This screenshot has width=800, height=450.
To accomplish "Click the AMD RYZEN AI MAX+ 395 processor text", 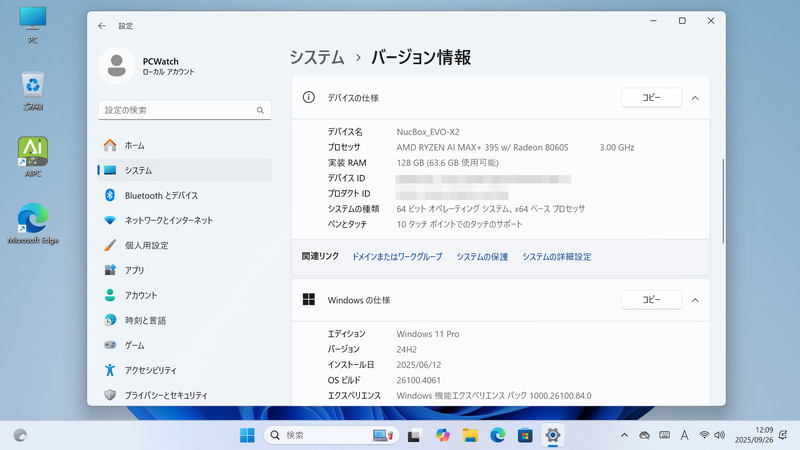I will coord(482,147).
